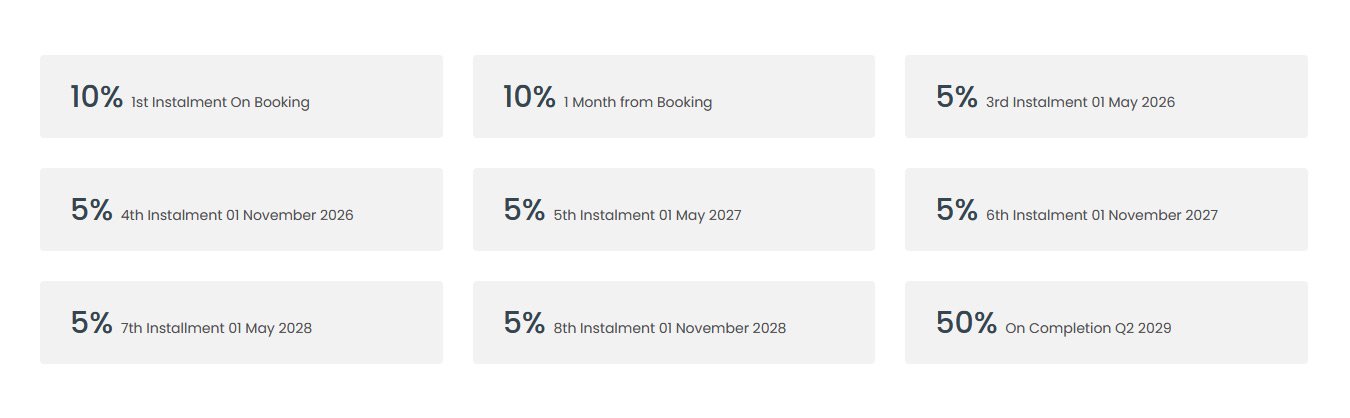Click the 5% figure for 4th Instalment
The height and width of the screenshot is (418, 1350).
click(91, 210)
